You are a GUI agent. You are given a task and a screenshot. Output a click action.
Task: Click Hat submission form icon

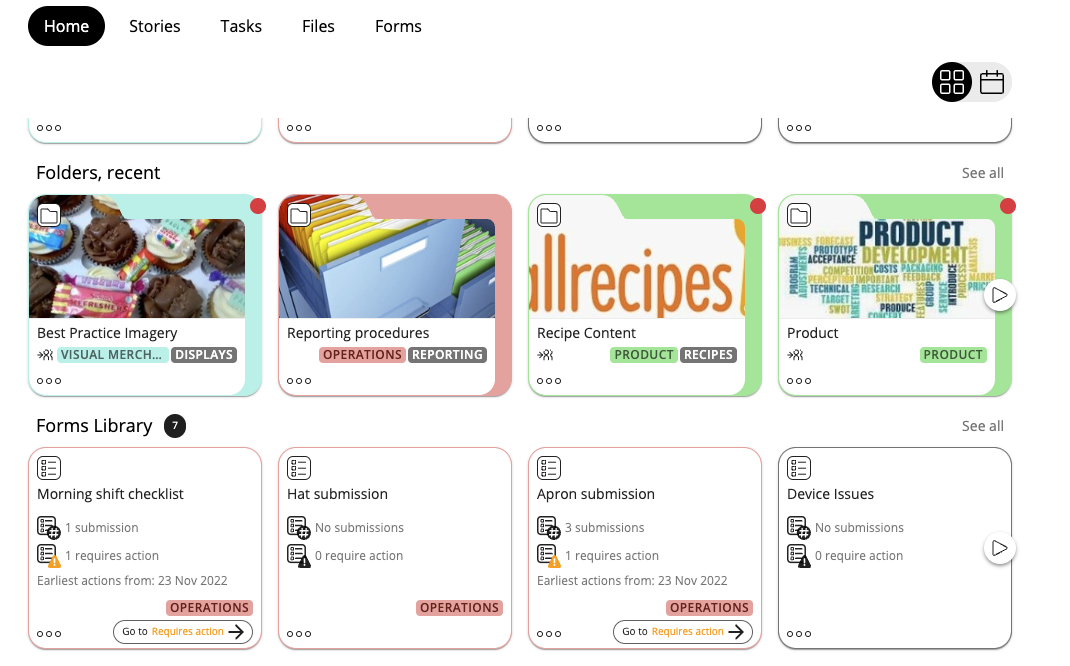coord(299,468)
